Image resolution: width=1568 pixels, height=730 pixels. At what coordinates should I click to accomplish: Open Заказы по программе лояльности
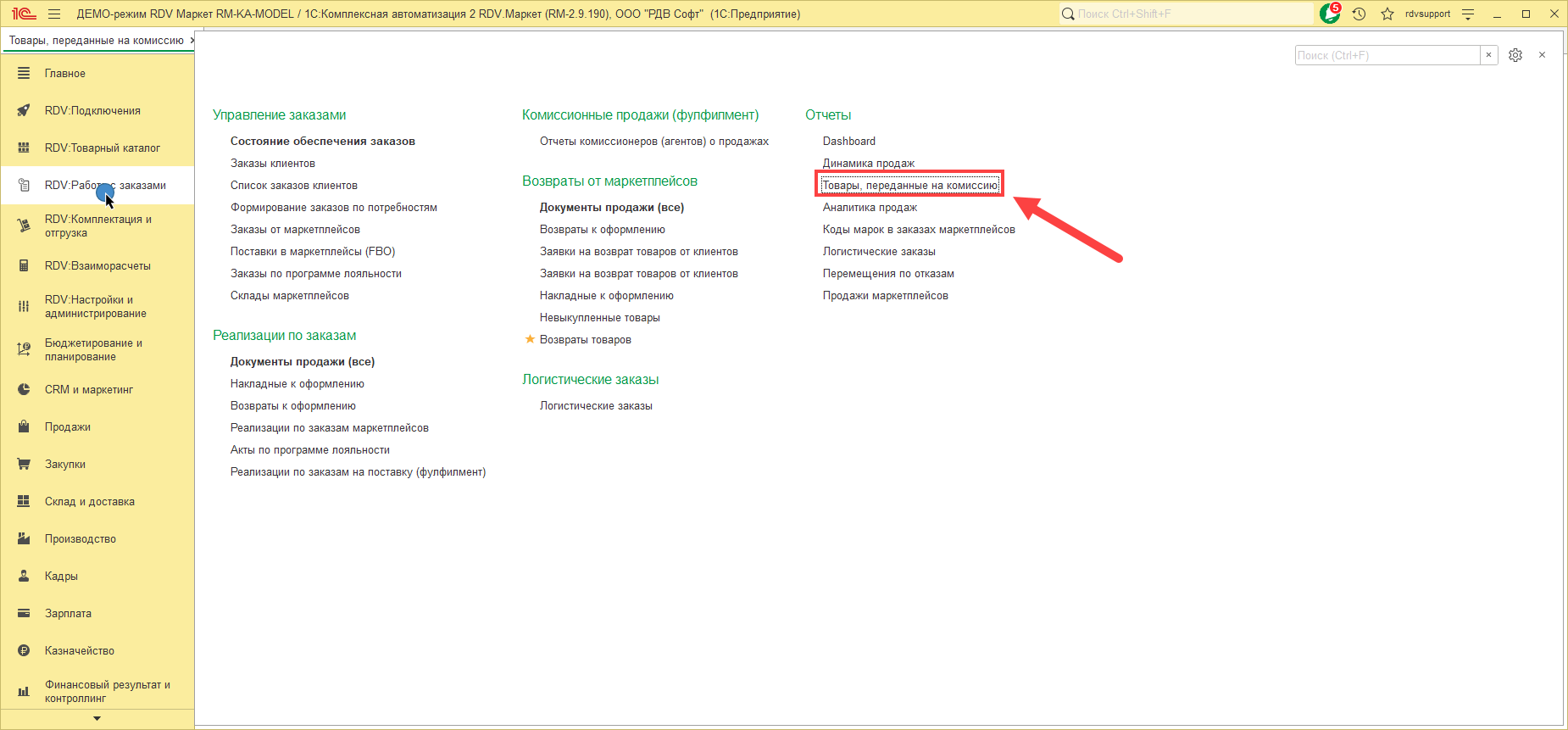click(316, 274)
